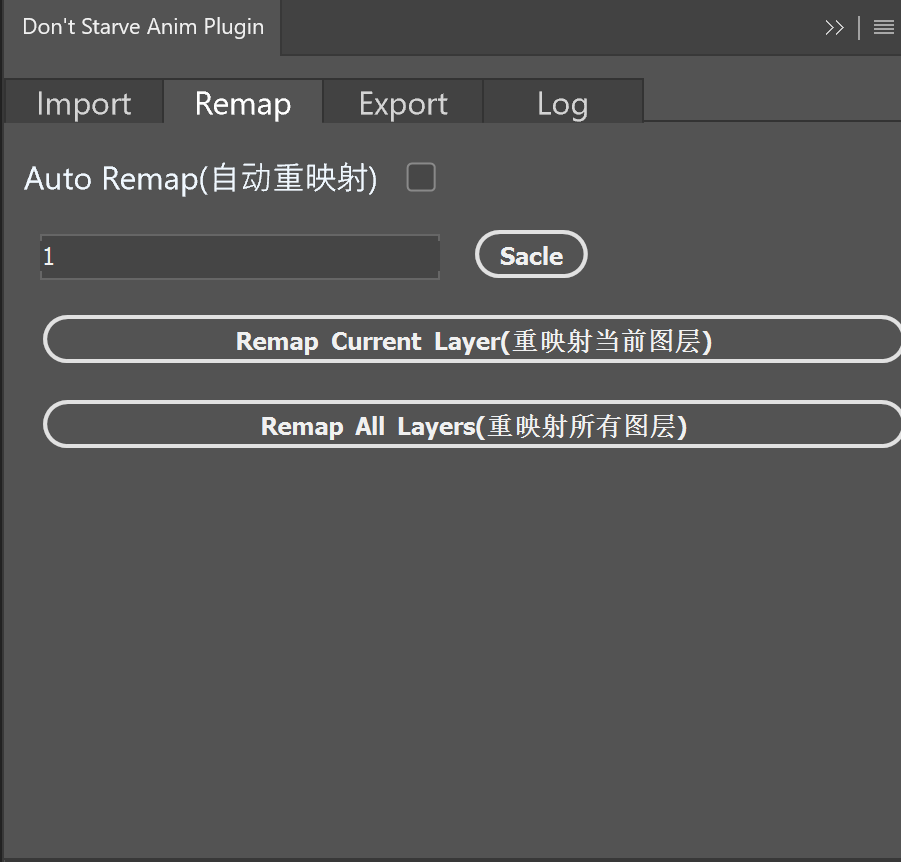Click the blank tab strip right of Log

770,102
